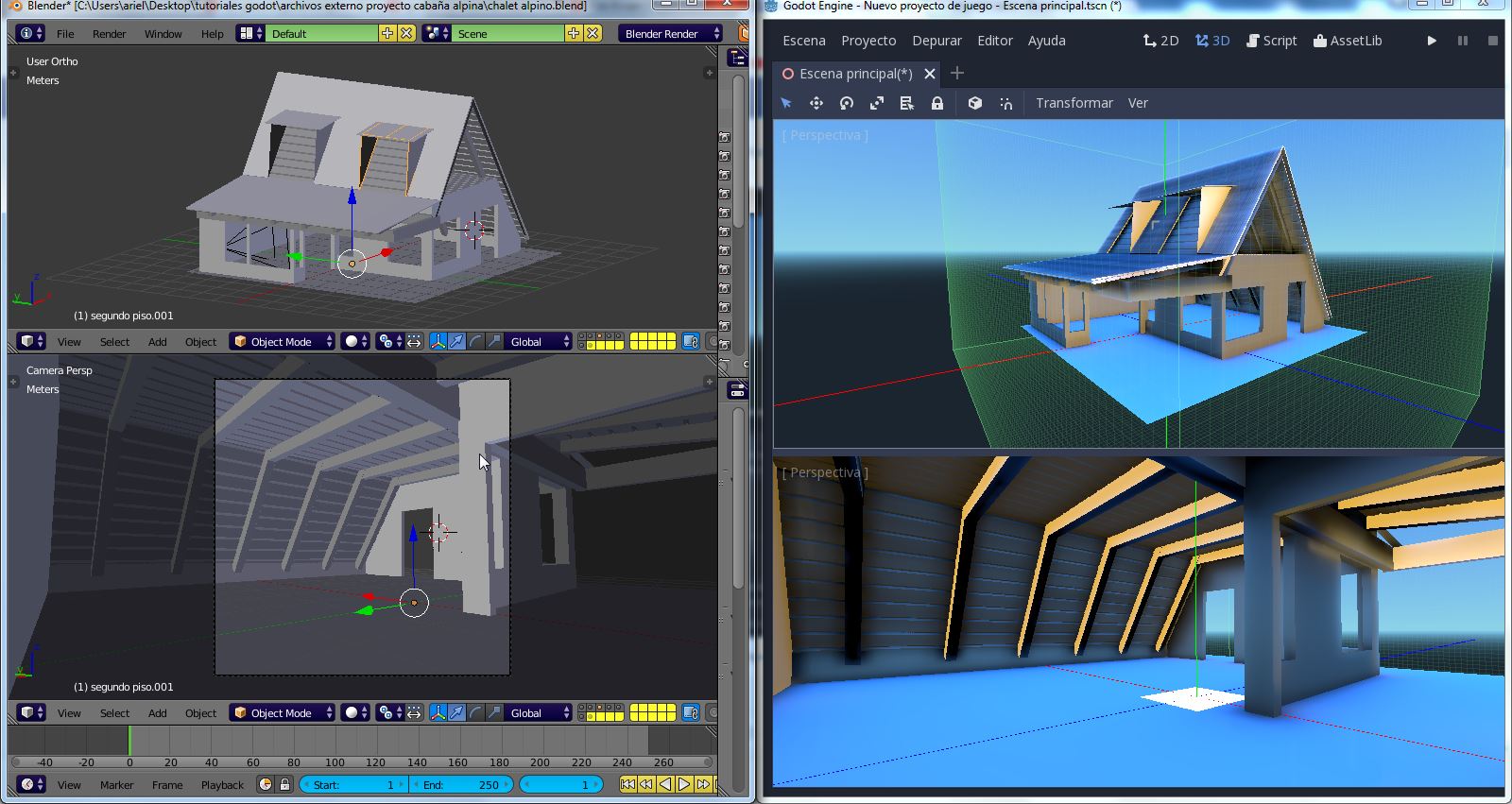The height and width of the screenshot is (804, 1512).
Task: Open Godot's AssetLib
Action: click(1348, 41)
